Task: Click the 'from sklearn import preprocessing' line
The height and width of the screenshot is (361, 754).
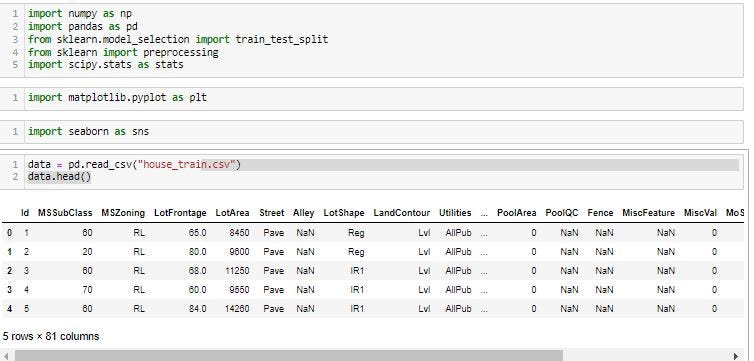Action: [123, 52]
